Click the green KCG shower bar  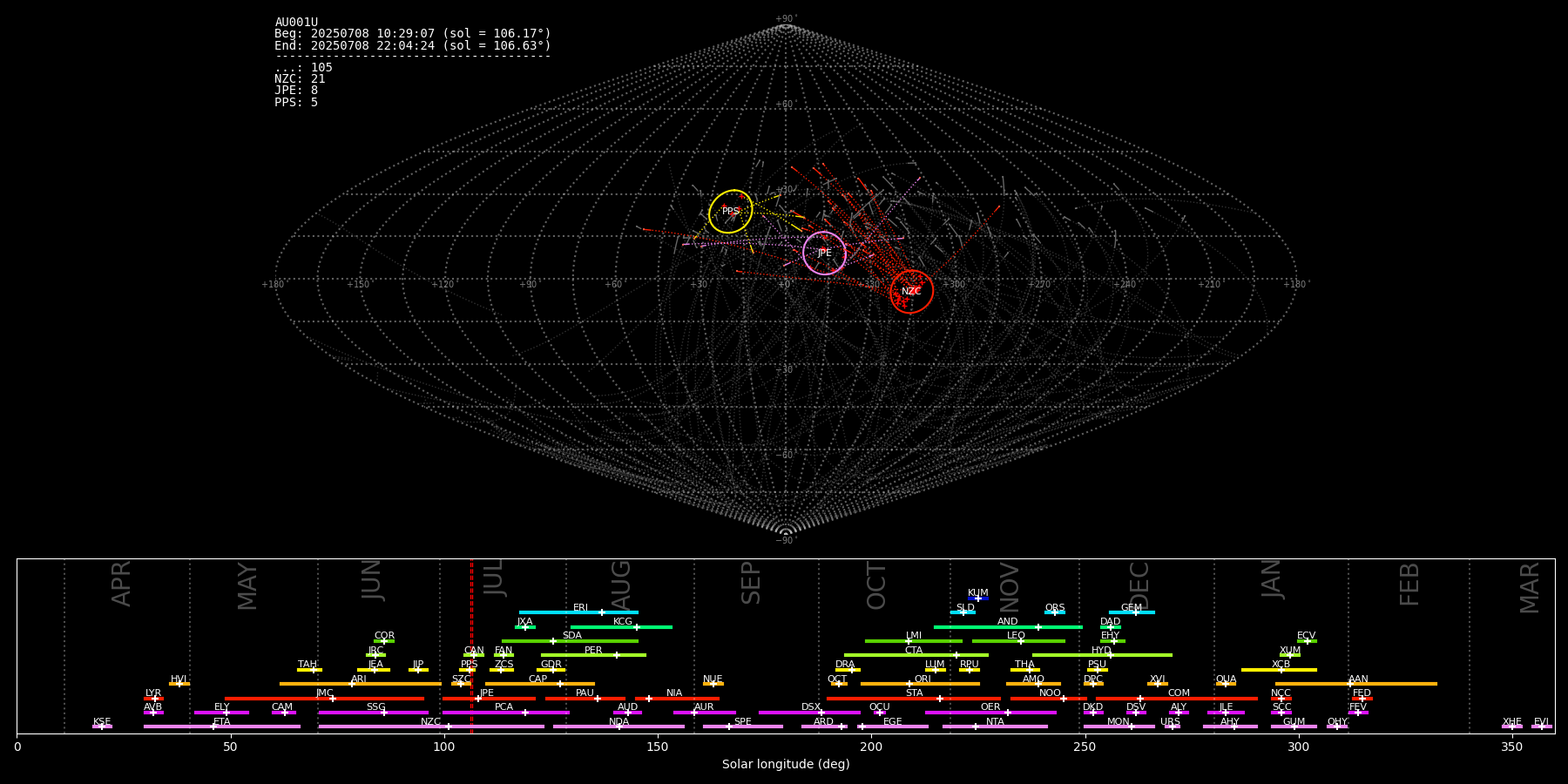[x=621, y=626]
